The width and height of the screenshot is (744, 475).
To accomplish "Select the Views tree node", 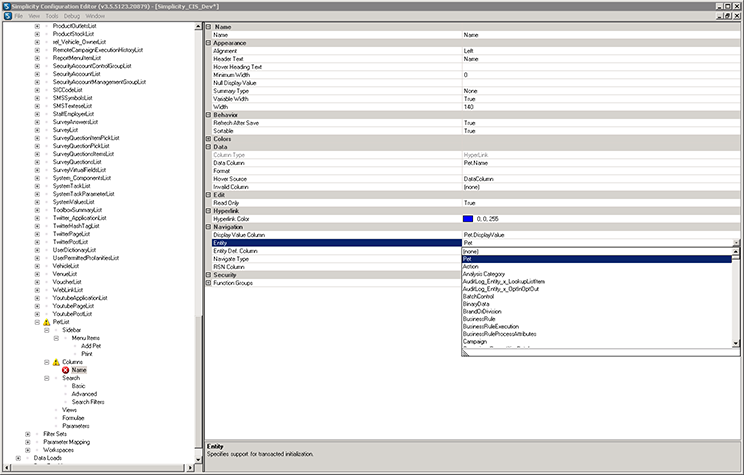I will point(69,410).
